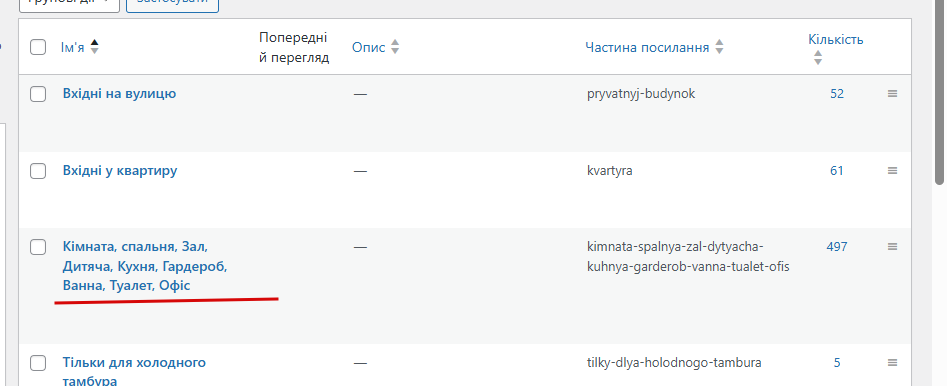Click sort arrows next to Опис header
Screen dimensions: 947x386
click(395, 47)
